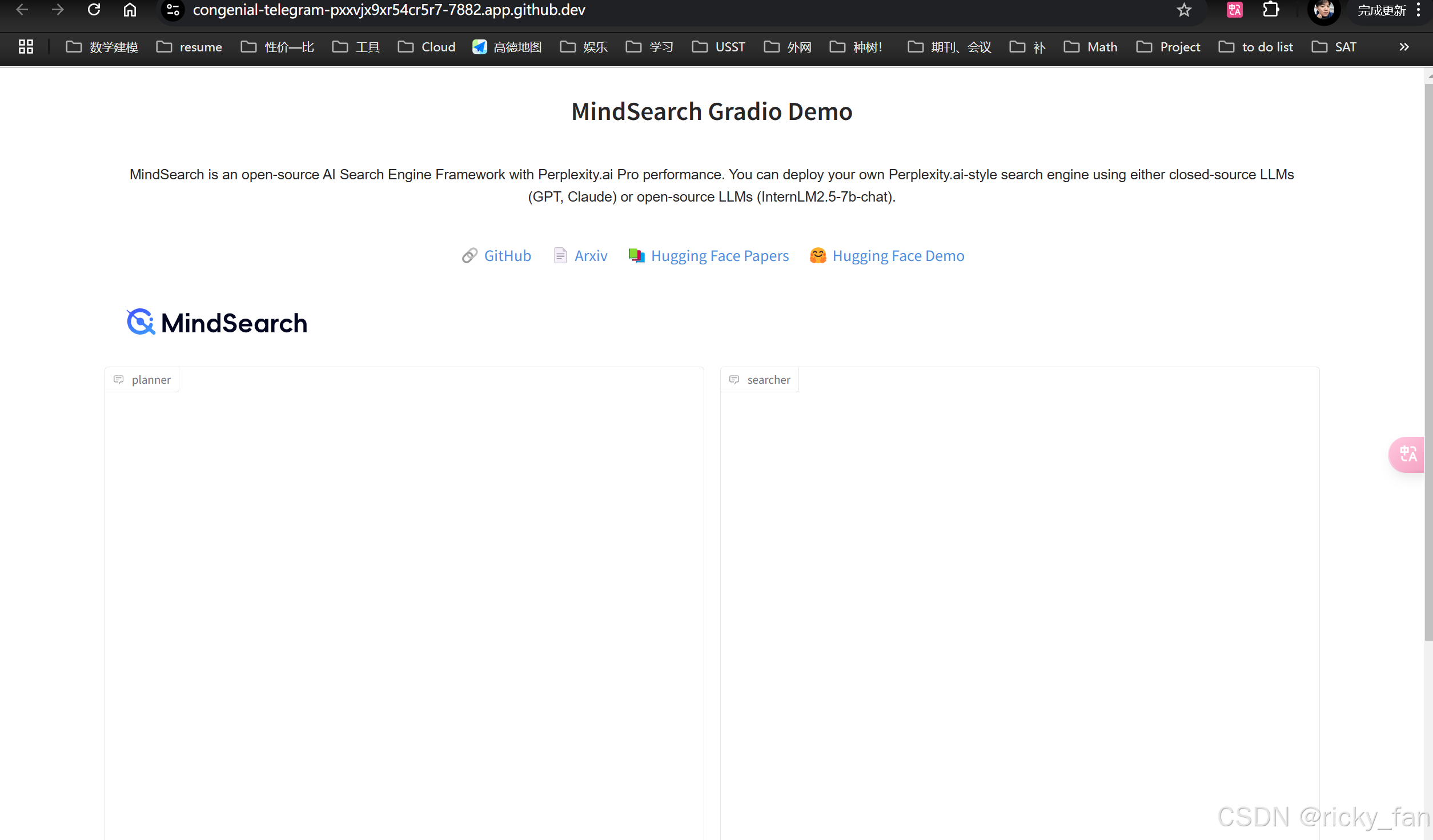Open the Chrome three-dot menu

coord(1419,10)
